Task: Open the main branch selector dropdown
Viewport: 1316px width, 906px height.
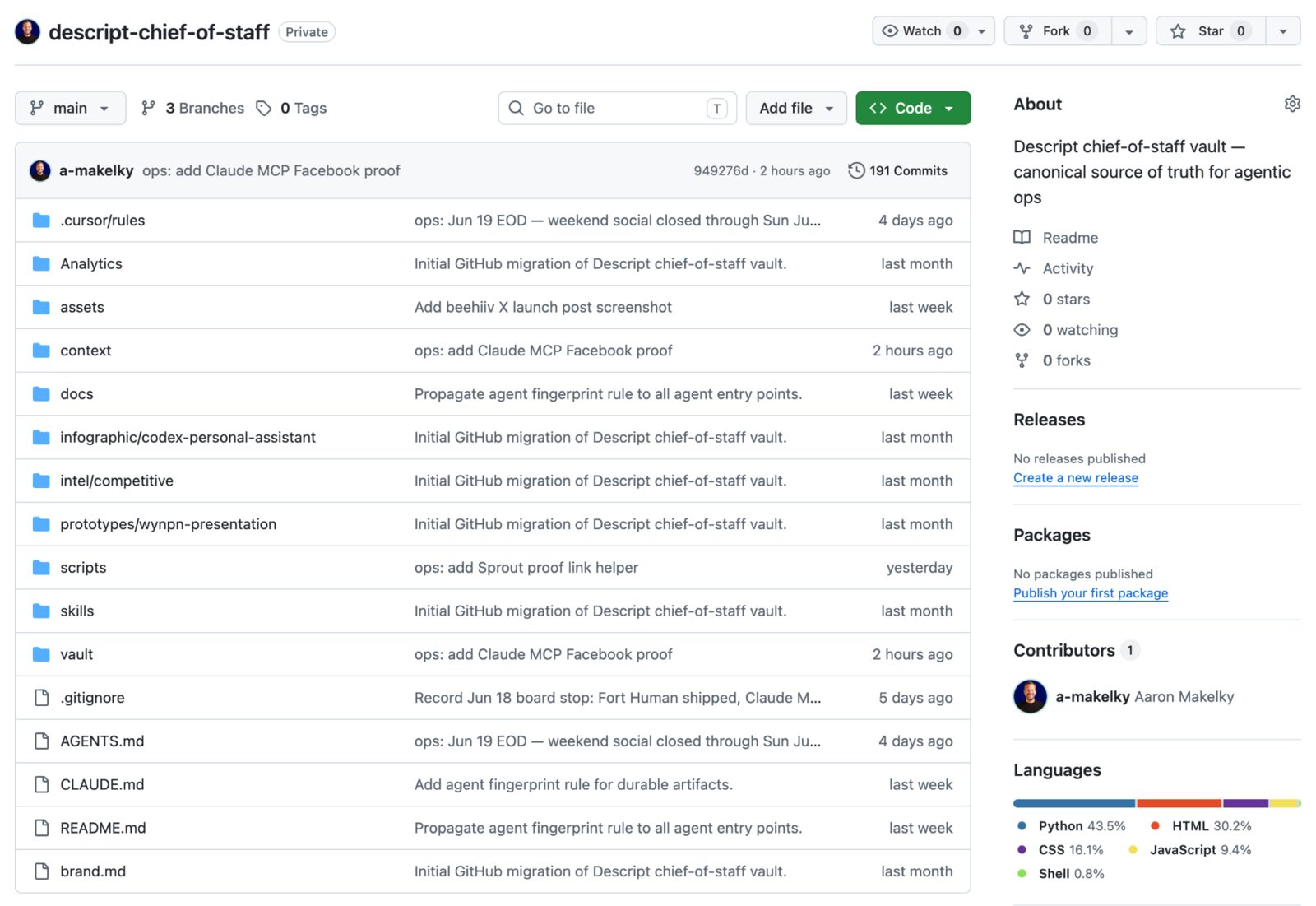Action: (70, 108)
